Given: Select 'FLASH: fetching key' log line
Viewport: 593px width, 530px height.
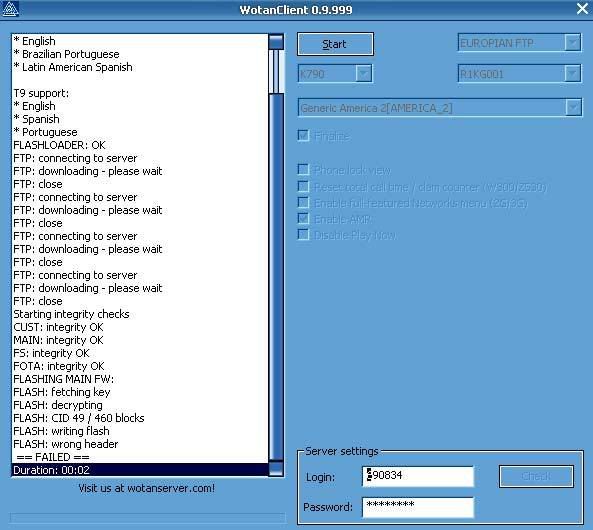Looking at the screenshot, I should pyautogui.click(x=140, y=392).
